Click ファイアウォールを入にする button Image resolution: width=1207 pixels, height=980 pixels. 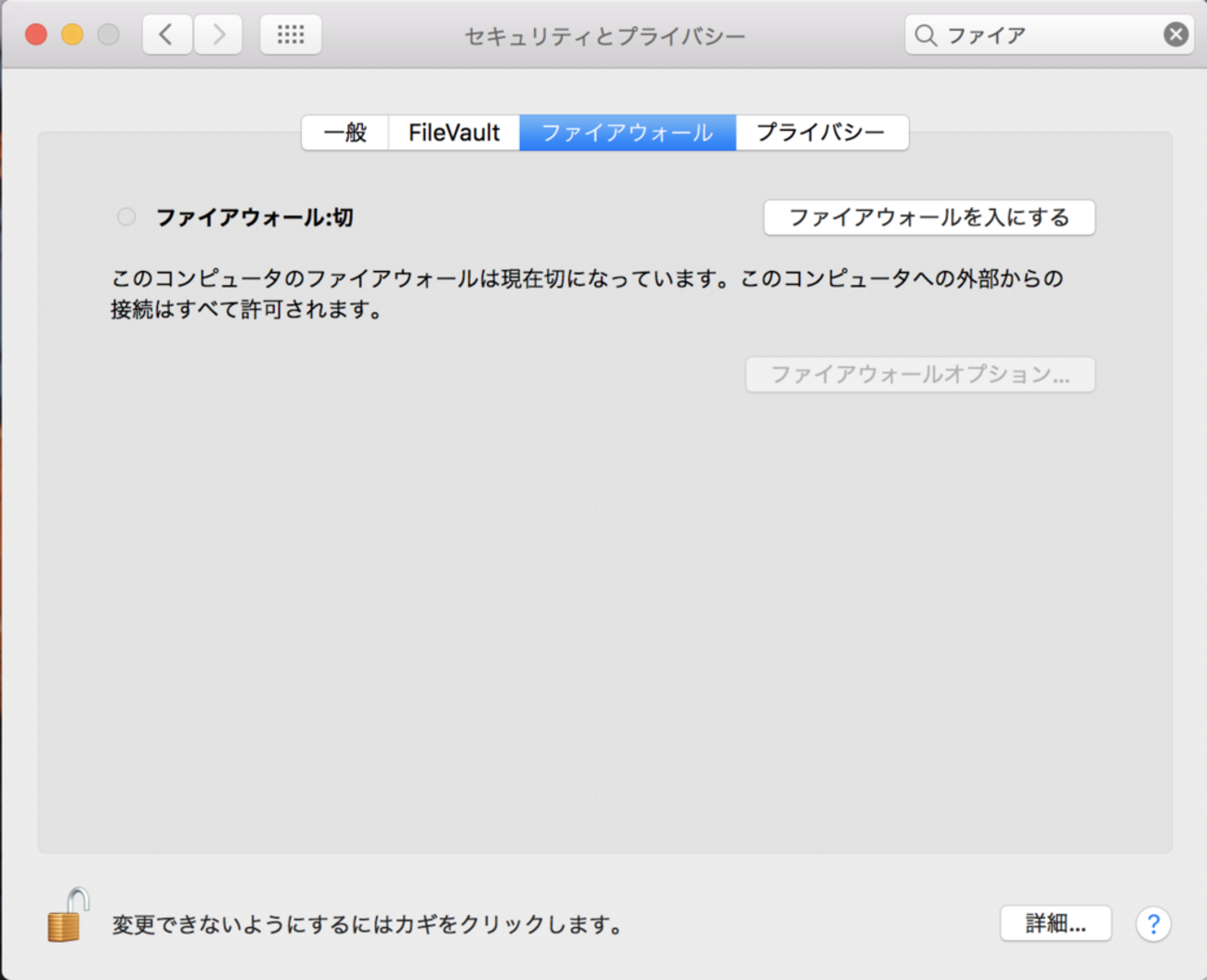[x=929, y=218]
